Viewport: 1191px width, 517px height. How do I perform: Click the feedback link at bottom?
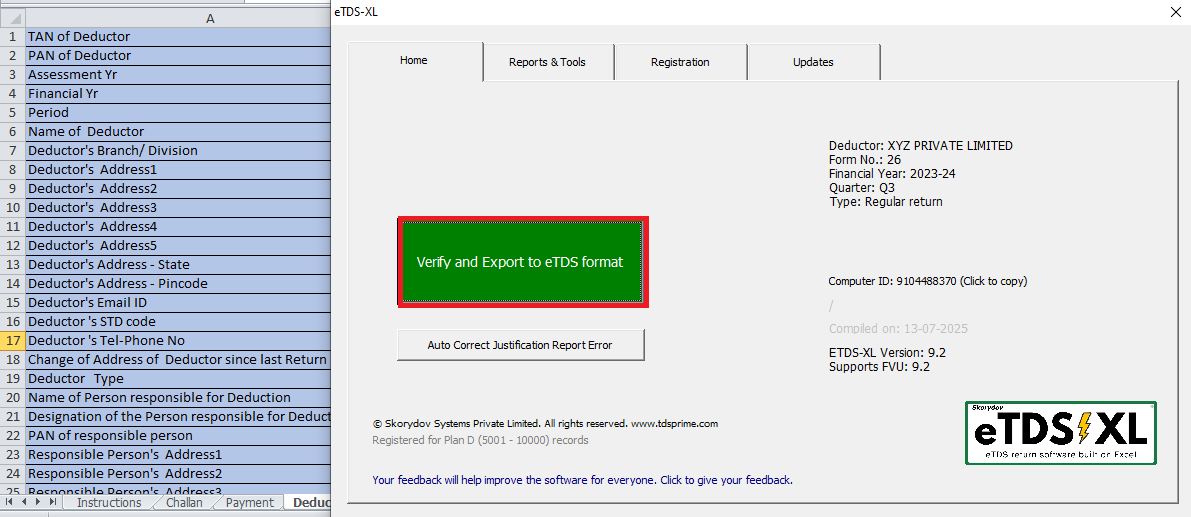pyautogui.click(x=583, y=480)
